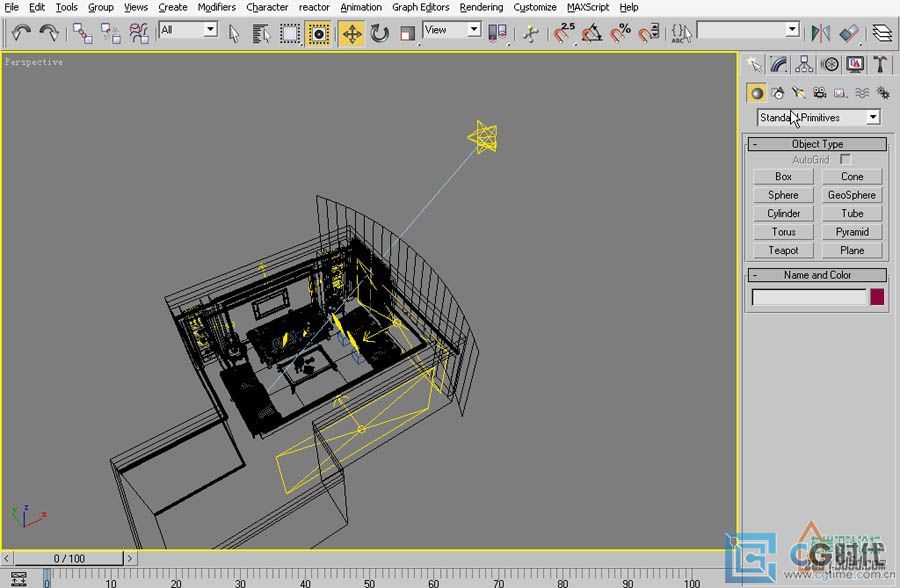Select the Cameras category icon

click(820, 93)
